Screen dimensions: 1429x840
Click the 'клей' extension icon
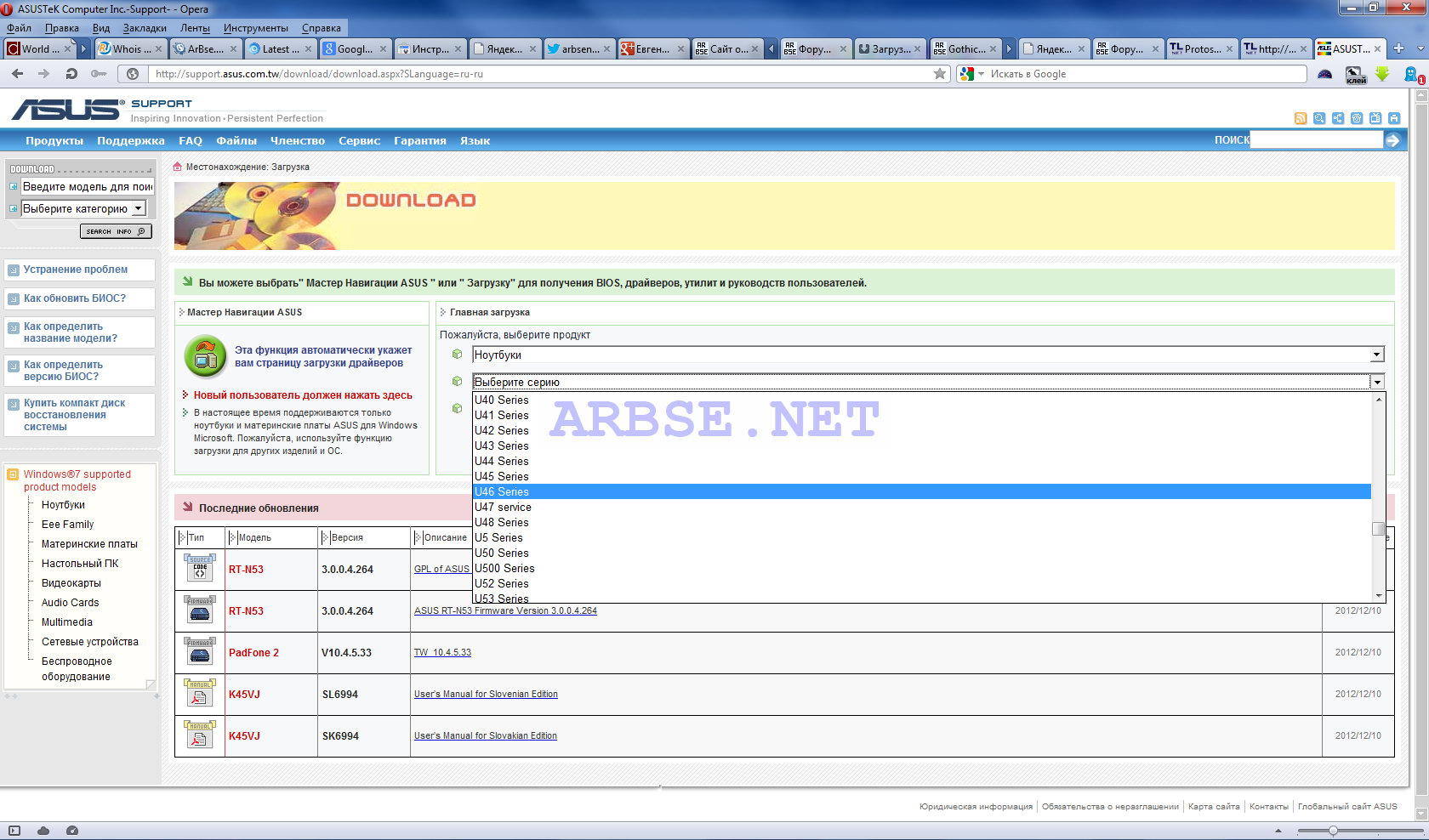click(1356, 75)
